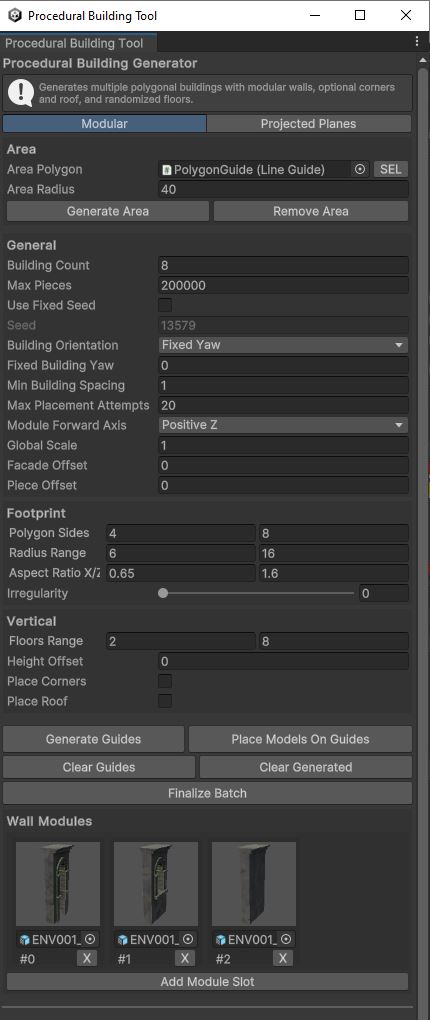Click Aspect Ratio minimum field

pyautogui.click(x=181, y=573)
